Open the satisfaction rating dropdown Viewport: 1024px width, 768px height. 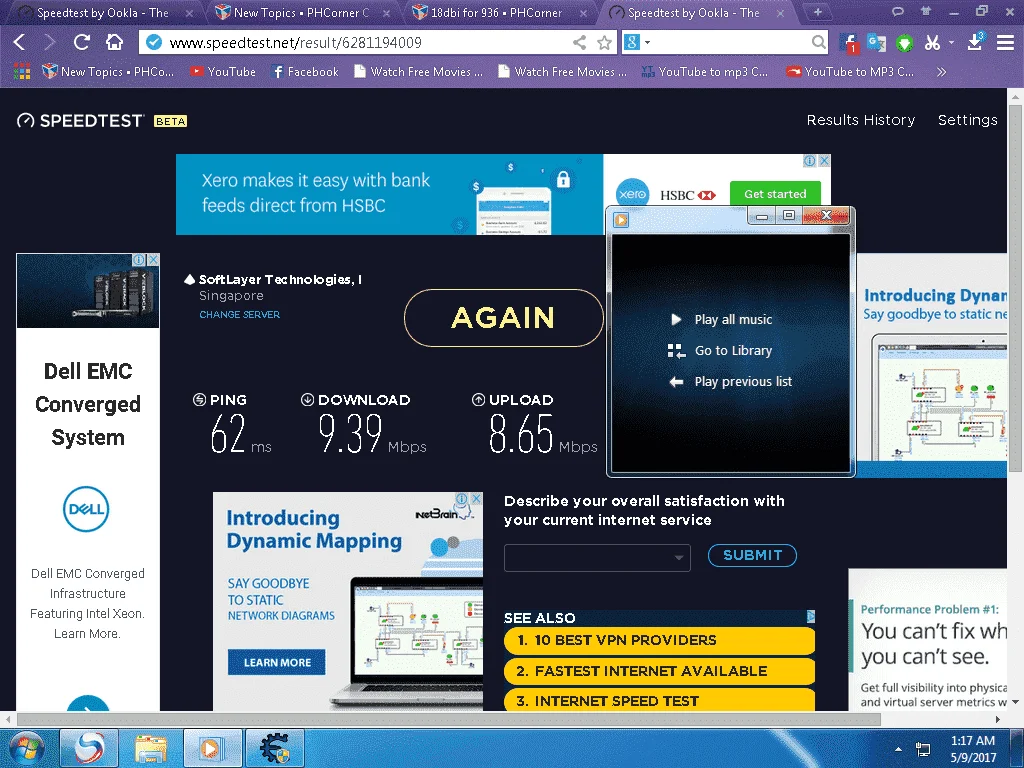click(597, 558)
